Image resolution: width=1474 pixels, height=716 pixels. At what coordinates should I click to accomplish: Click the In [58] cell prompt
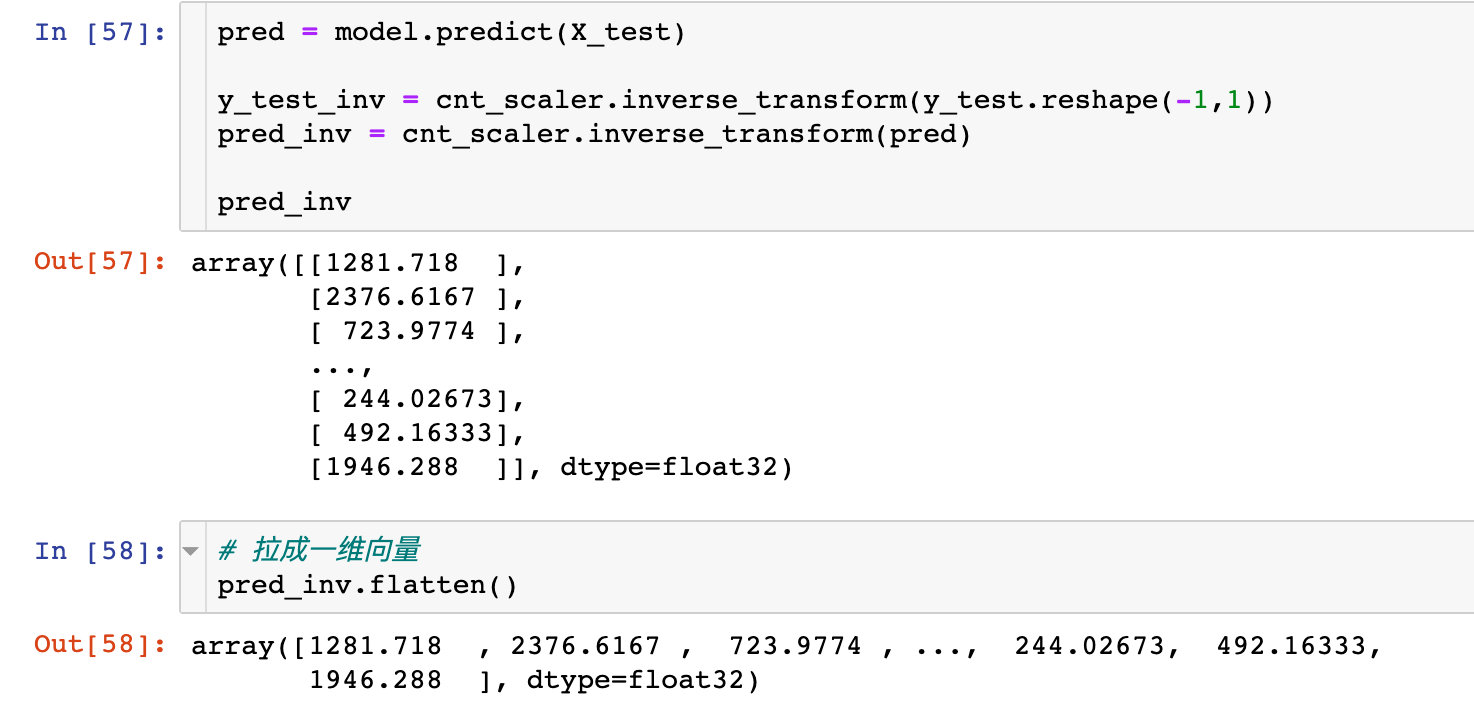coord(99,551)
